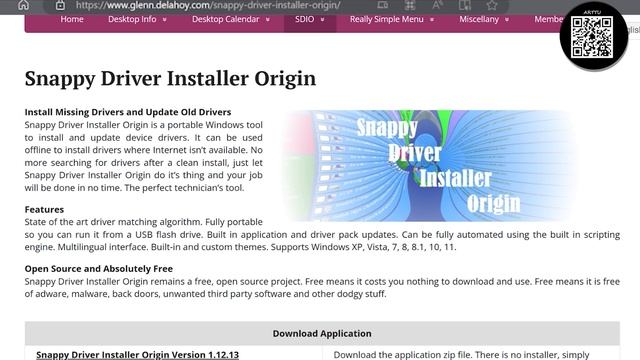Expand the Really Simple Menu dropdown arrow
Viewport: 640px width, 360px height.
pyautogui.click(x=432, y=20)
